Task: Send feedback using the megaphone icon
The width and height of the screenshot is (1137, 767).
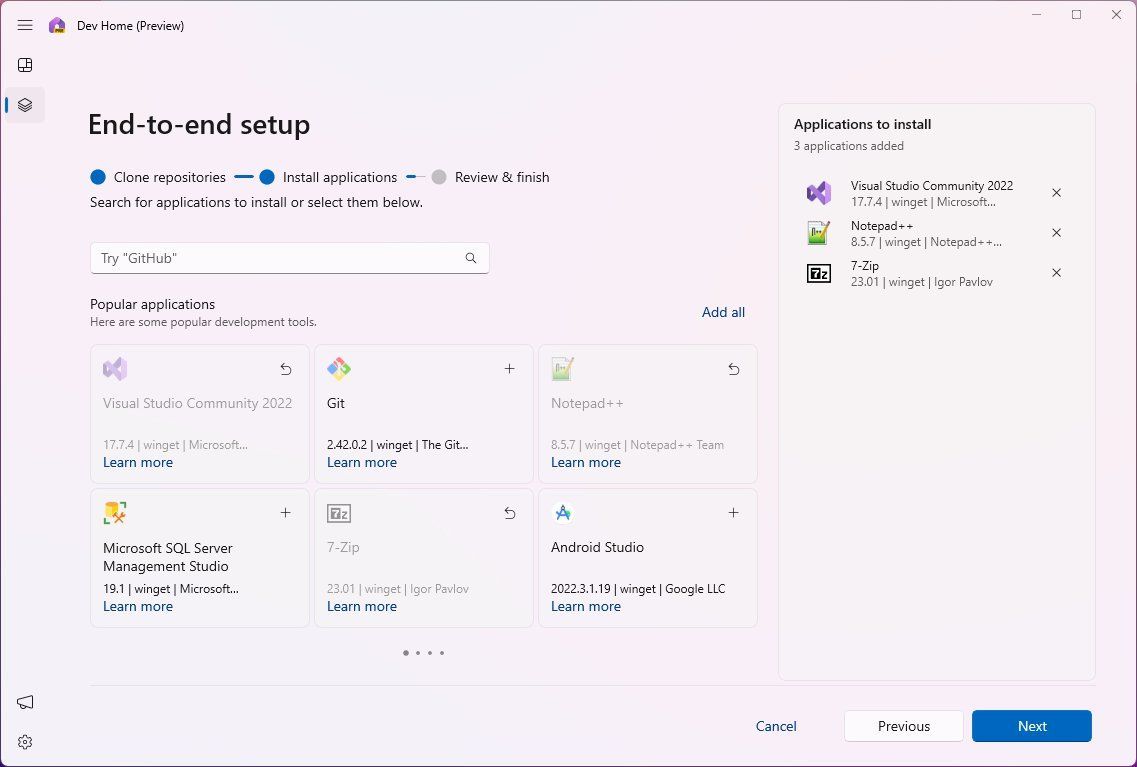Action: (24, 701)
